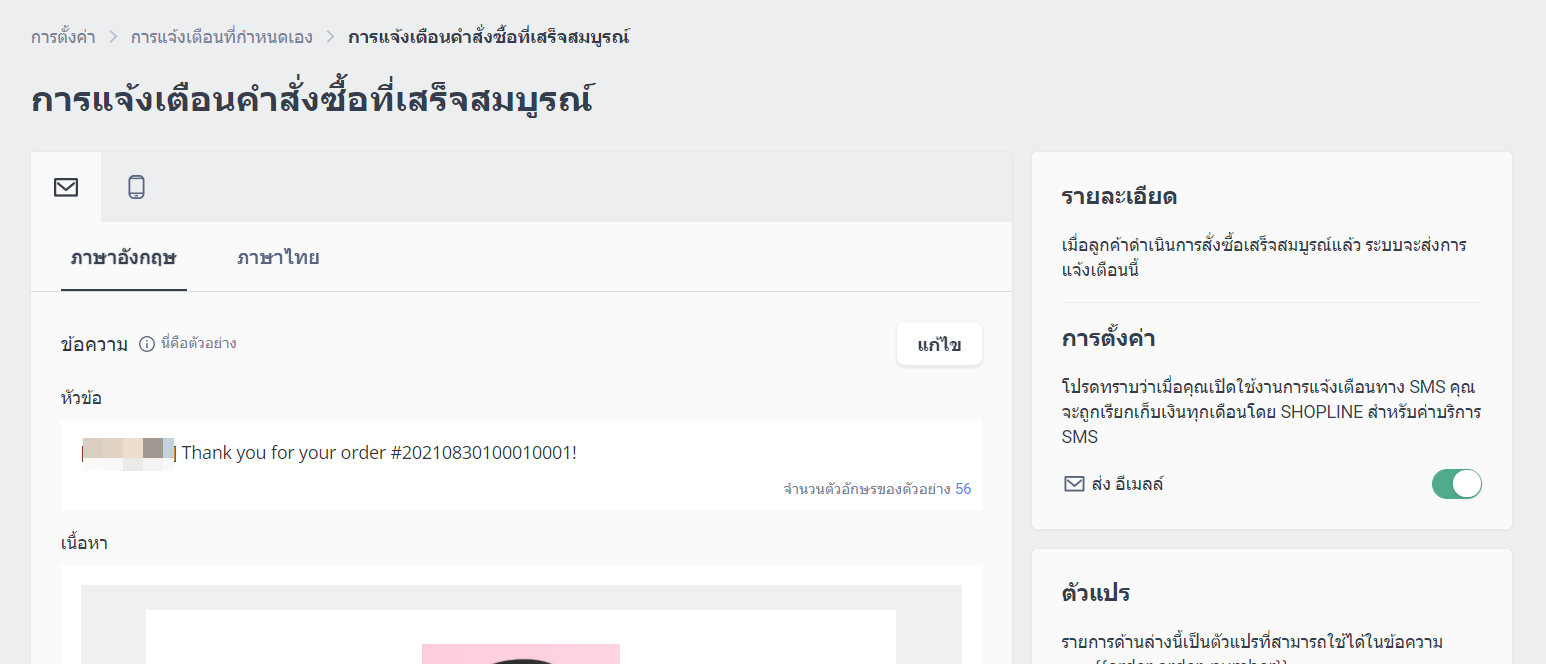Click the variables description รายการด้านล่างนี้เป็นตัวแปร
1546x664 pixels.
click(x=1252, y=642)
